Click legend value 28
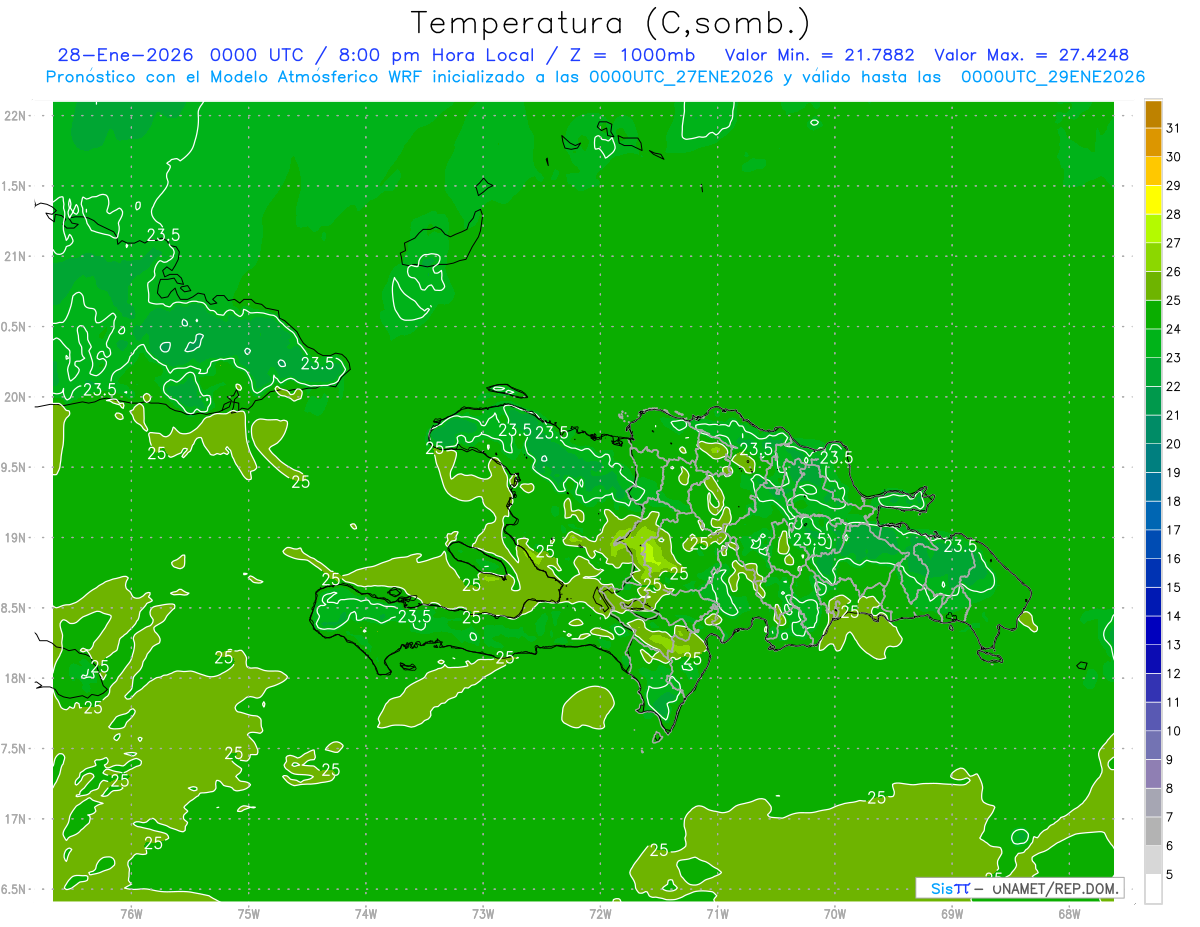The image size is (1200, 927). pos(1174,214)
